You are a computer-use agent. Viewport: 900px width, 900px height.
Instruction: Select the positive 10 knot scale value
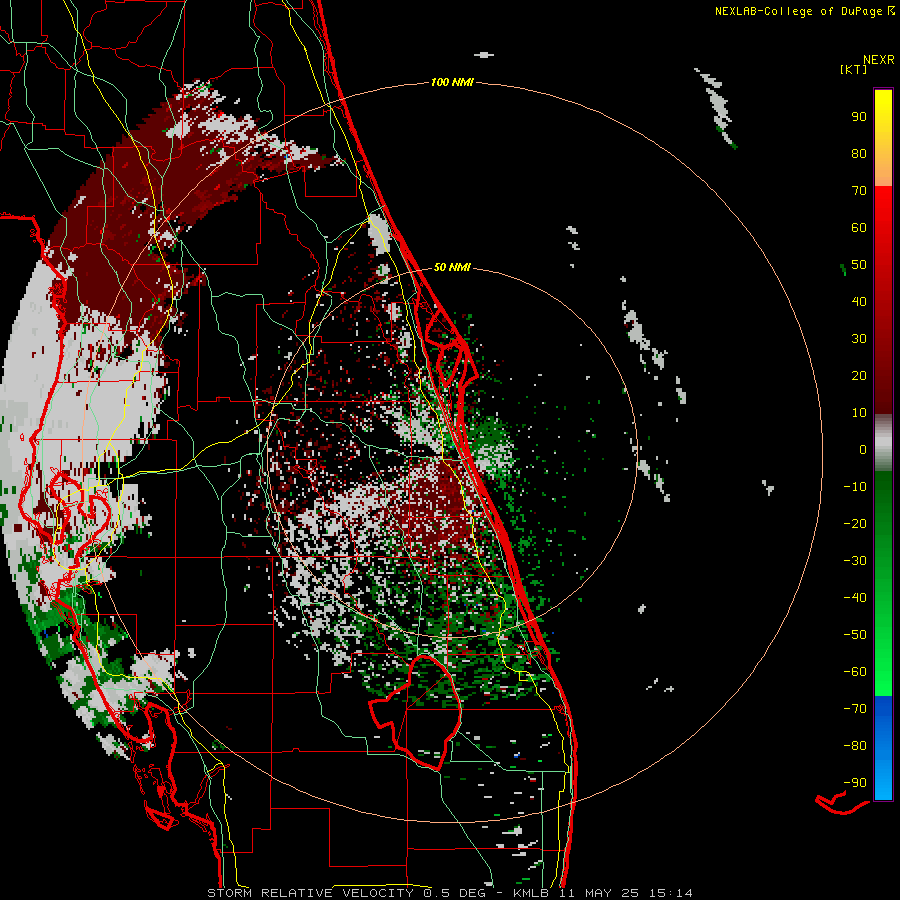coord(859,413)
